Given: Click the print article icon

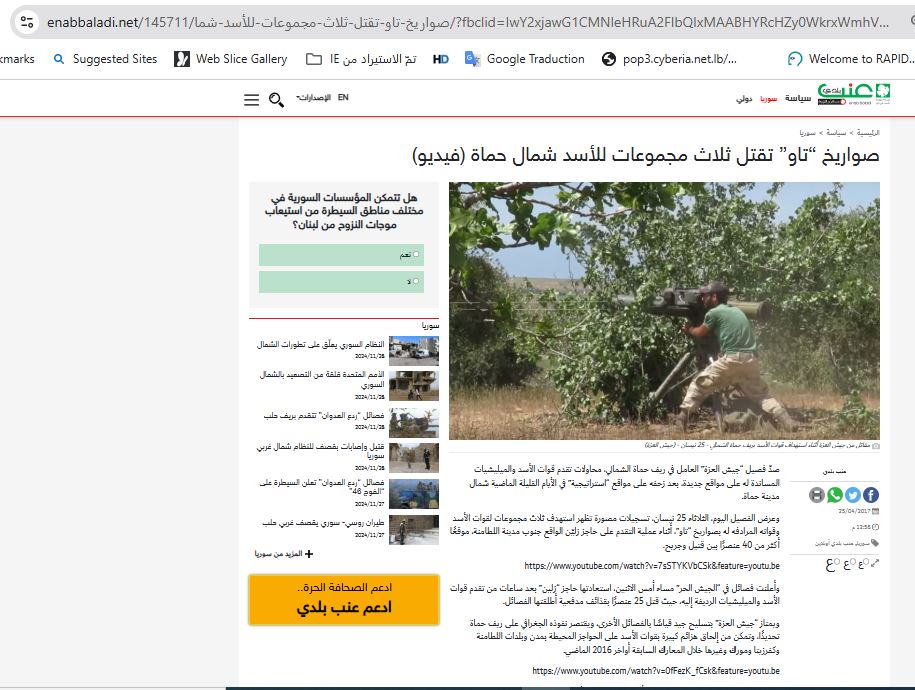Looking at the screenshot, I should tap(817, 495).
